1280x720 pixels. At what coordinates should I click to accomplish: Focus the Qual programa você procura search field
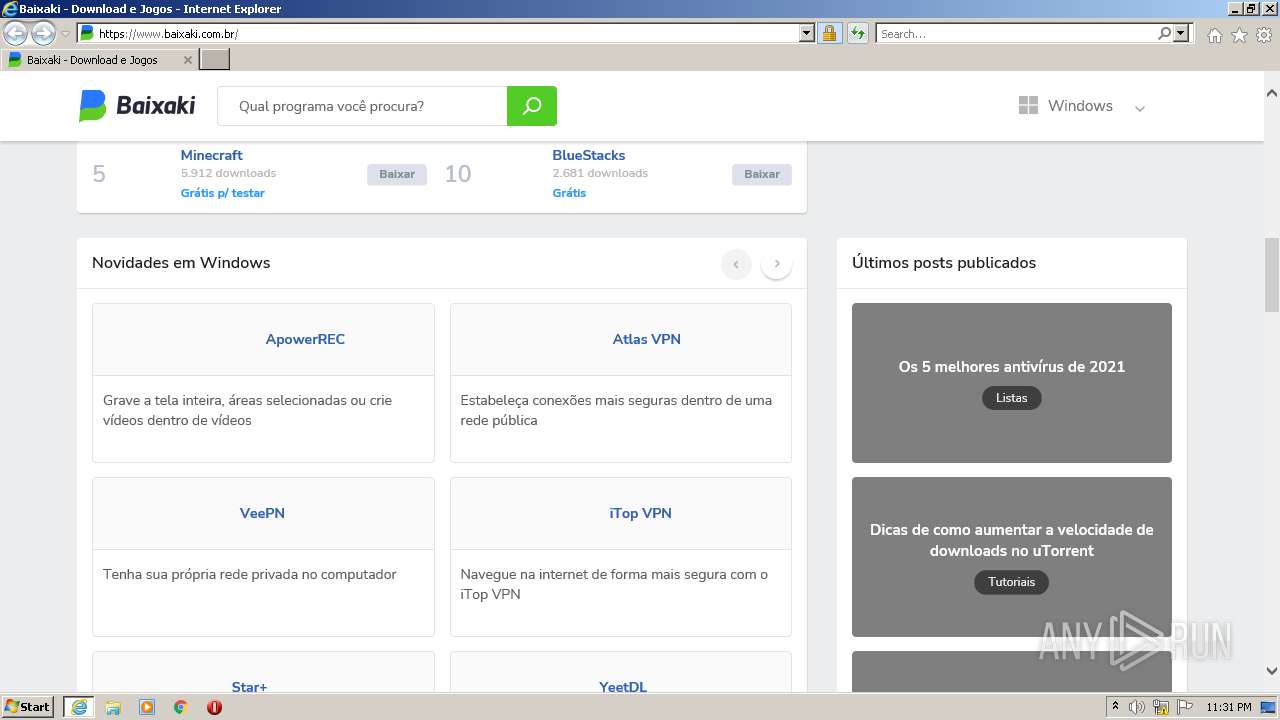pos(362,106)
